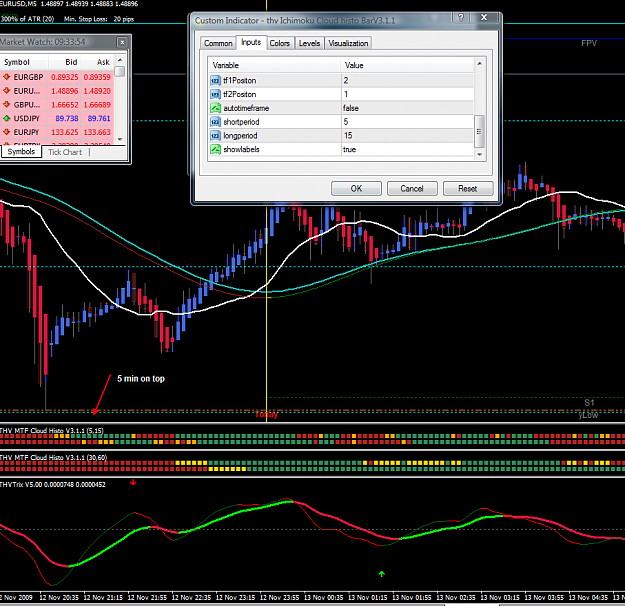Screen dimensions: 625x606
Task: Click the showlabels boolean variable icon
Action: 215,150
